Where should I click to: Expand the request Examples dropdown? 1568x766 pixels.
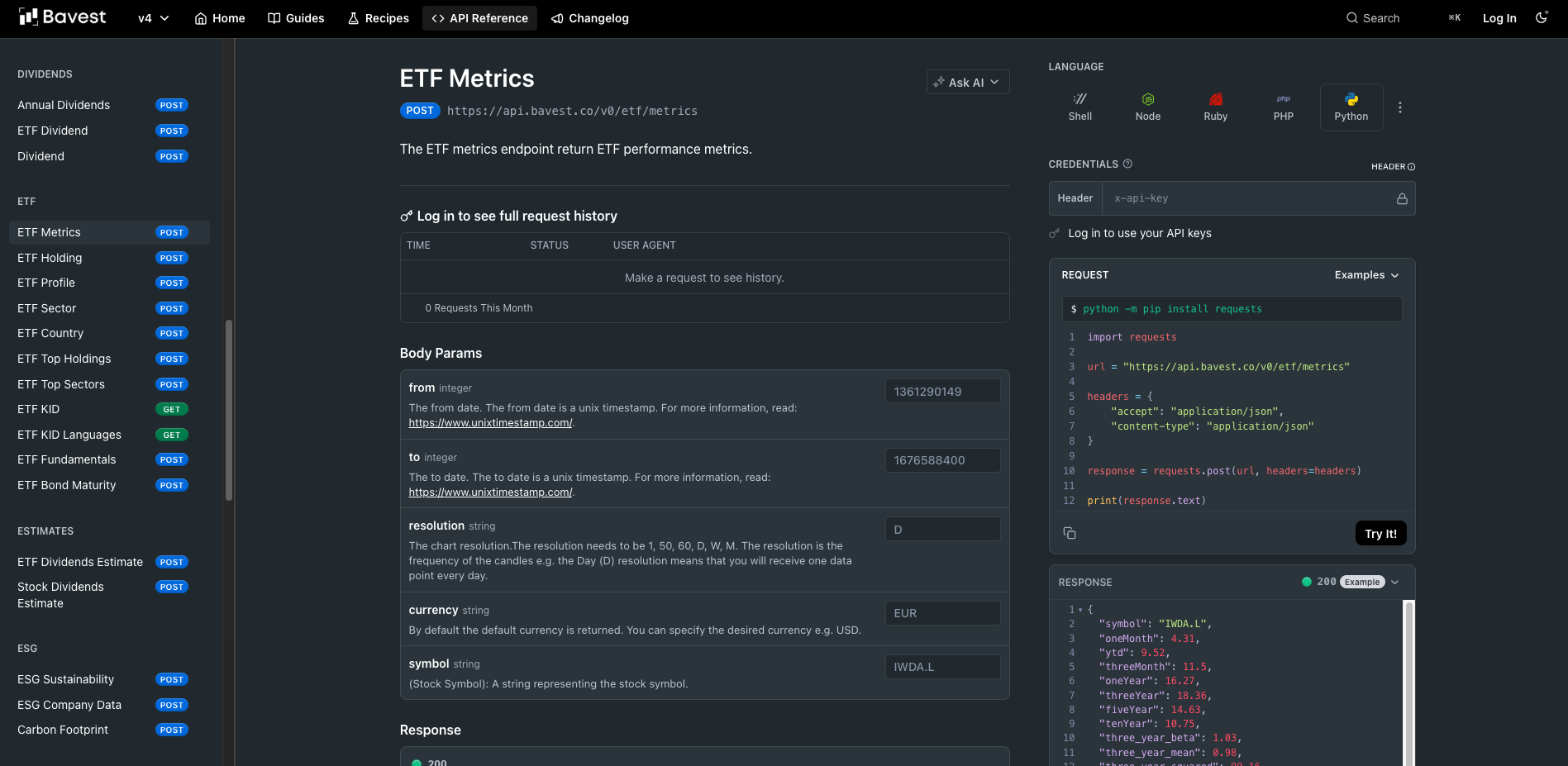tap(1367, 275)
